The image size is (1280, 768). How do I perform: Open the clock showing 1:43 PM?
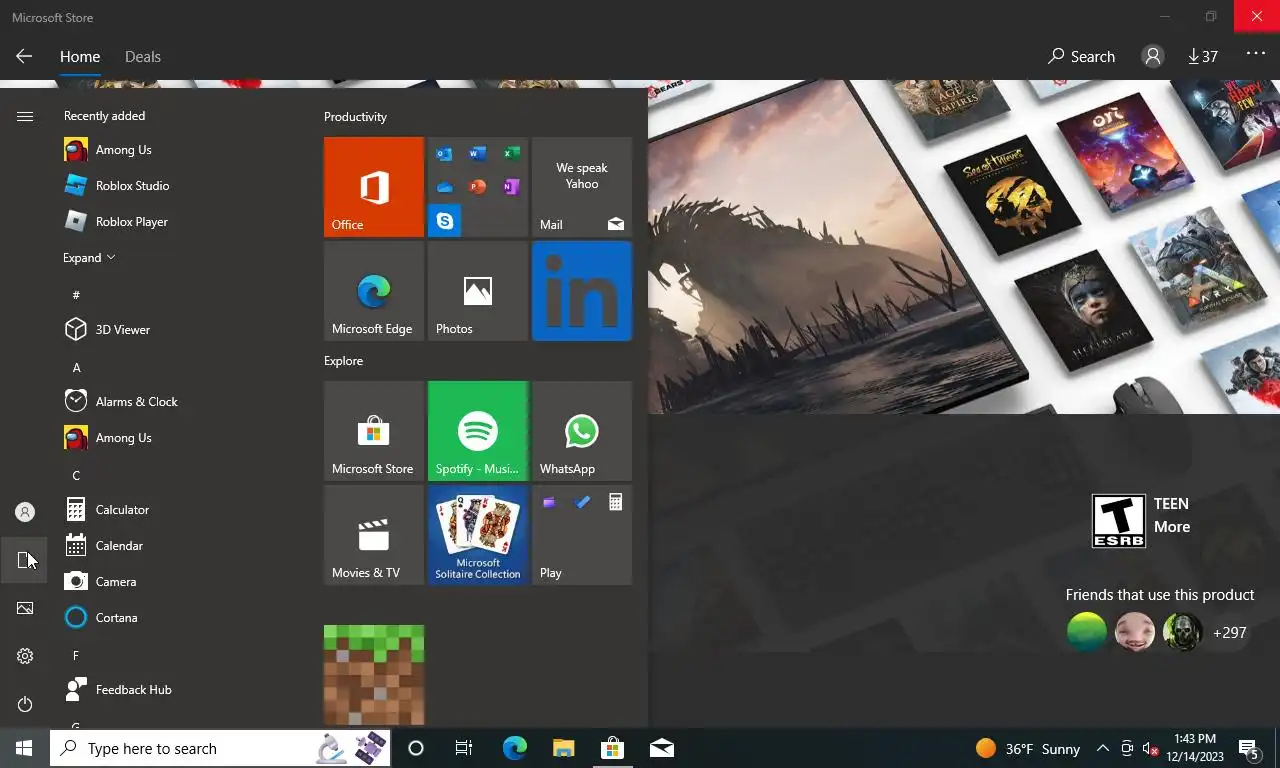[1195, 748]
